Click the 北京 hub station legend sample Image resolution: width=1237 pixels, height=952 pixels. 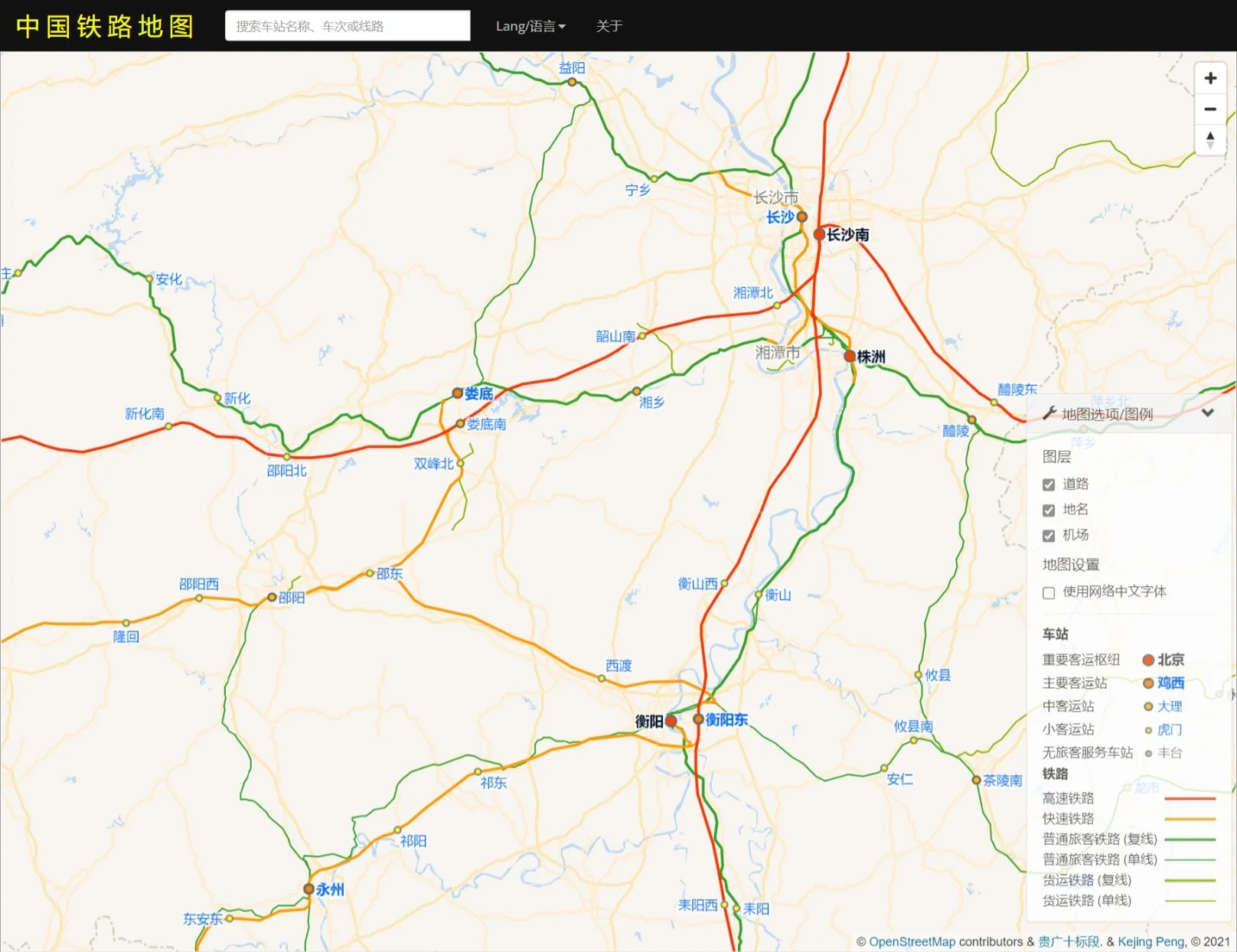pos(1164,660)
